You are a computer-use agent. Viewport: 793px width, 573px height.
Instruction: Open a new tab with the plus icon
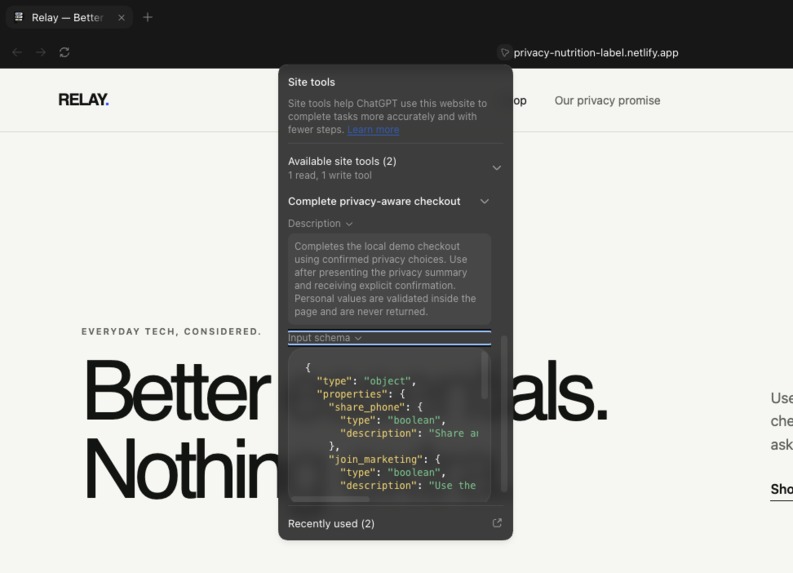148,18
